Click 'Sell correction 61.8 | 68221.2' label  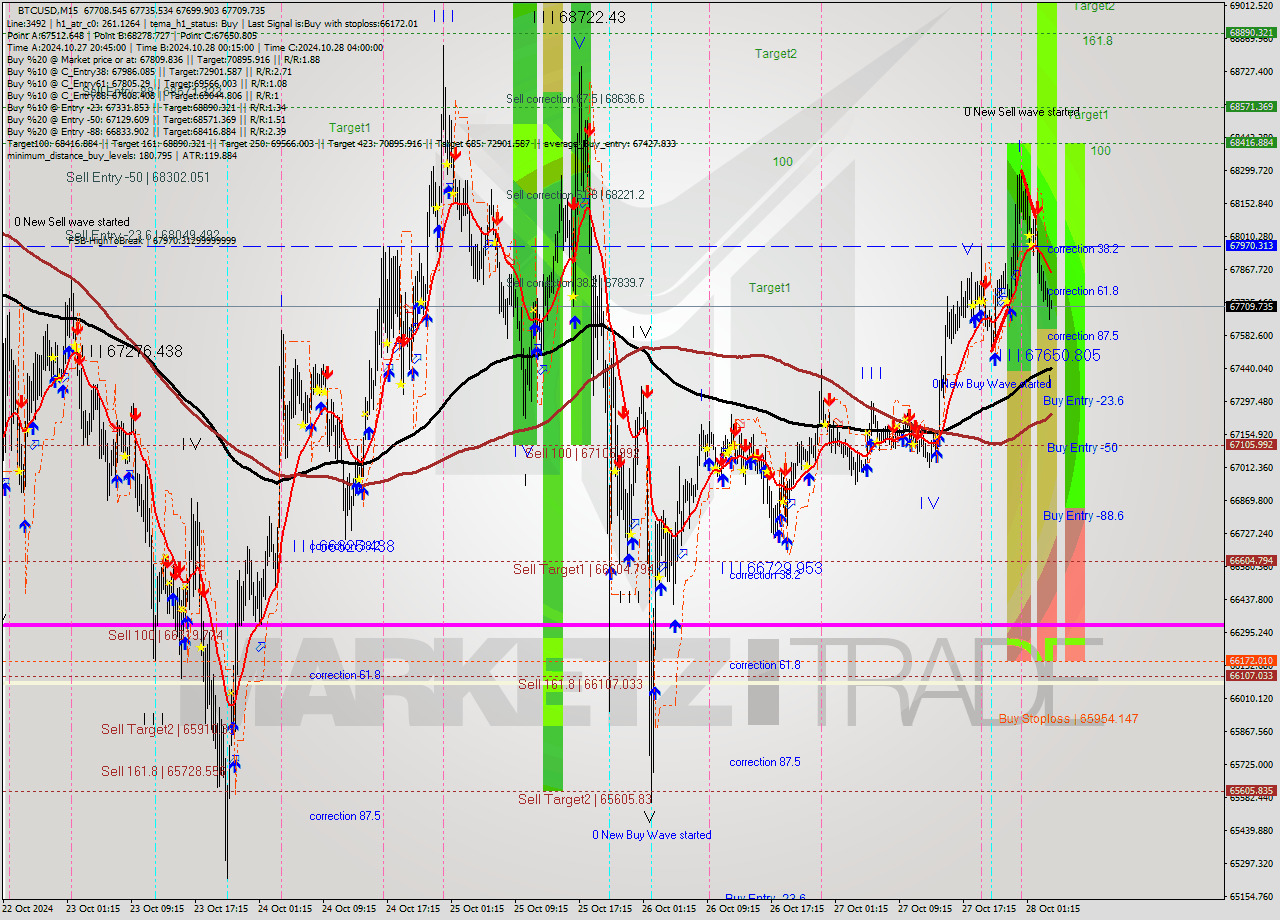(x=575, y=195)
